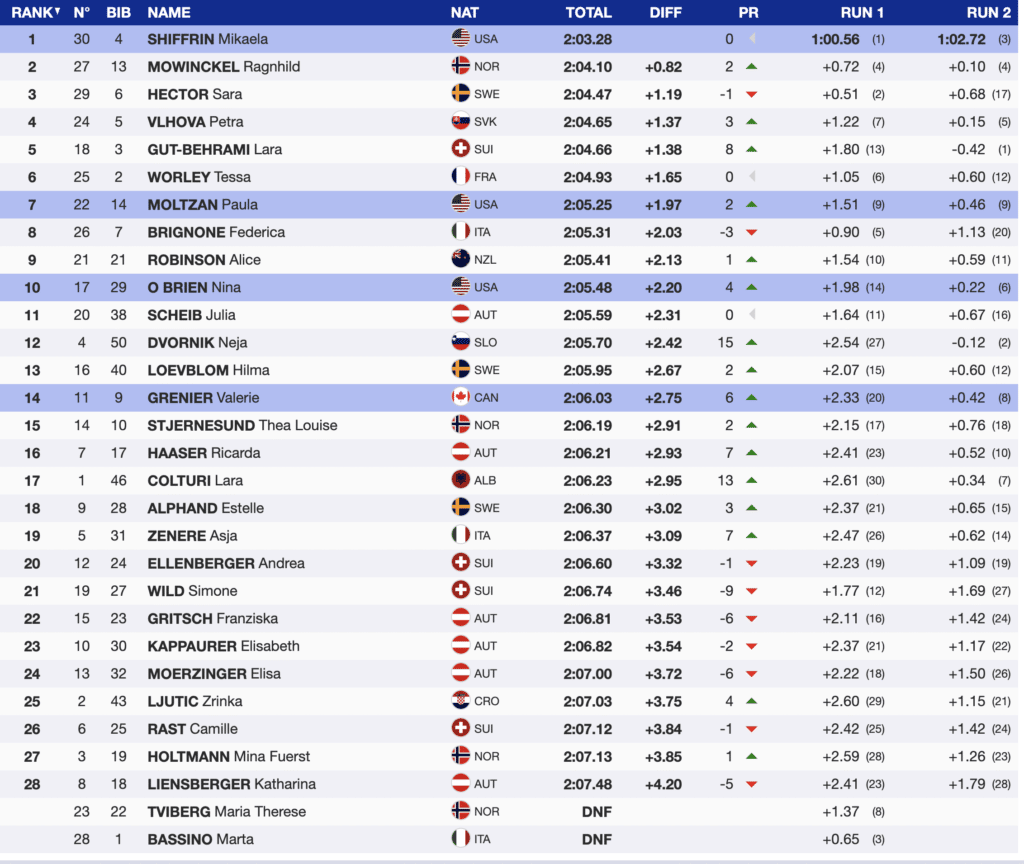Click the Canada flag next to Grenier
The image size is (1024, 864).
(460, 397)
